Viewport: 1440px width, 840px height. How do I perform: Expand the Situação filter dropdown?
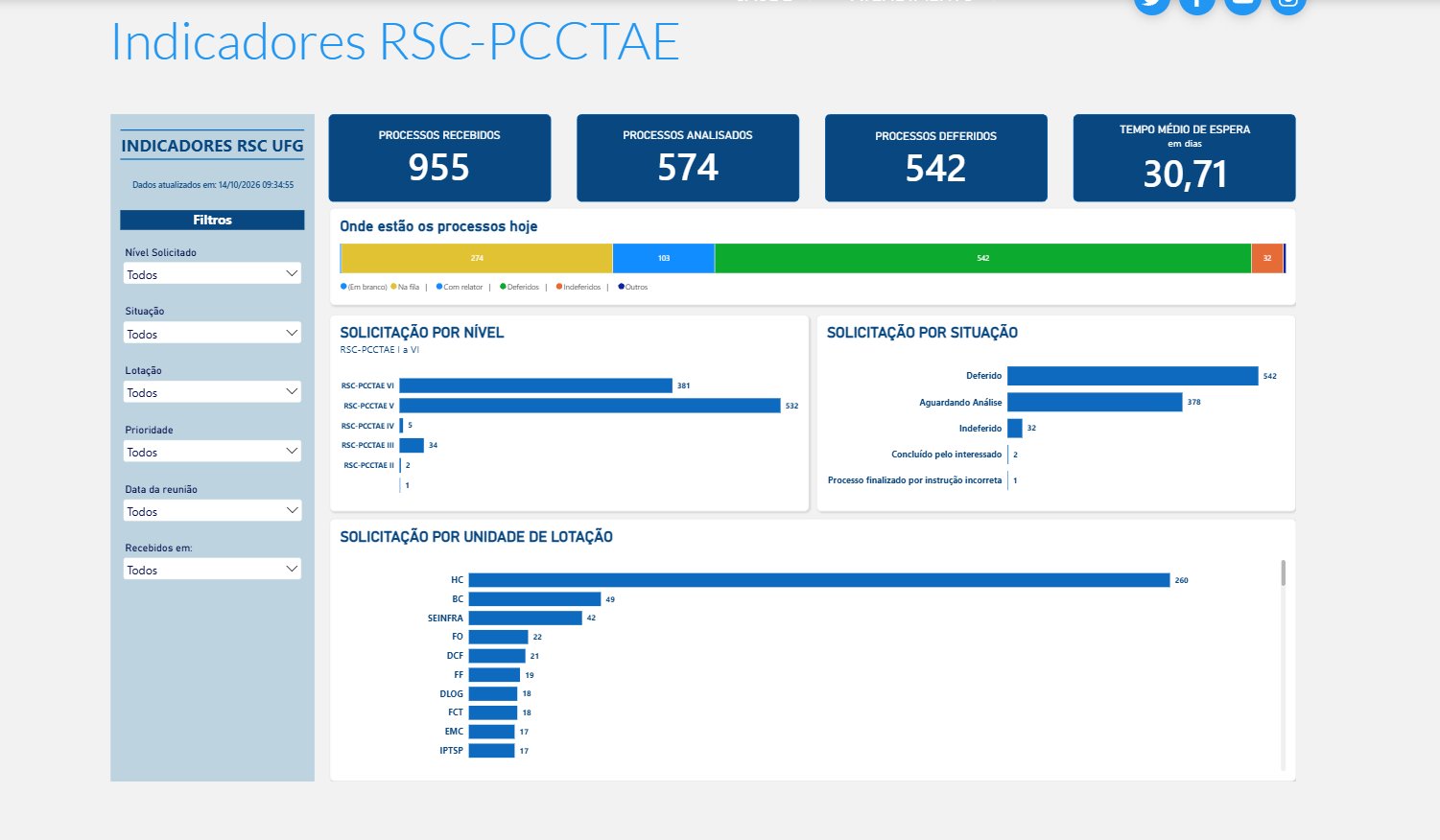(212, 333)
